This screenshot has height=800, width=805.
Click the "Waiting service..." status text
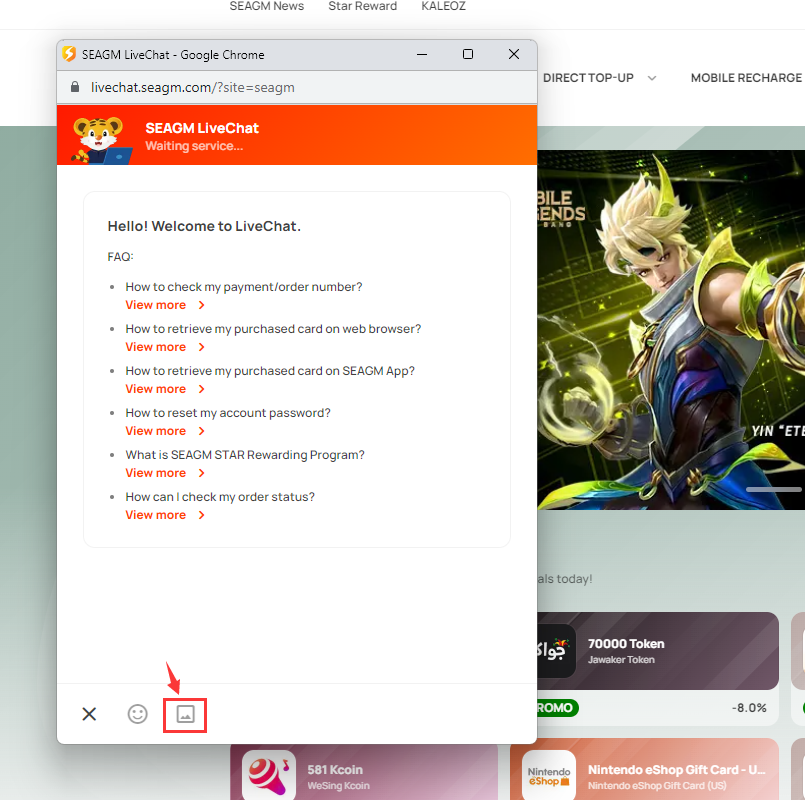(194, 146)
